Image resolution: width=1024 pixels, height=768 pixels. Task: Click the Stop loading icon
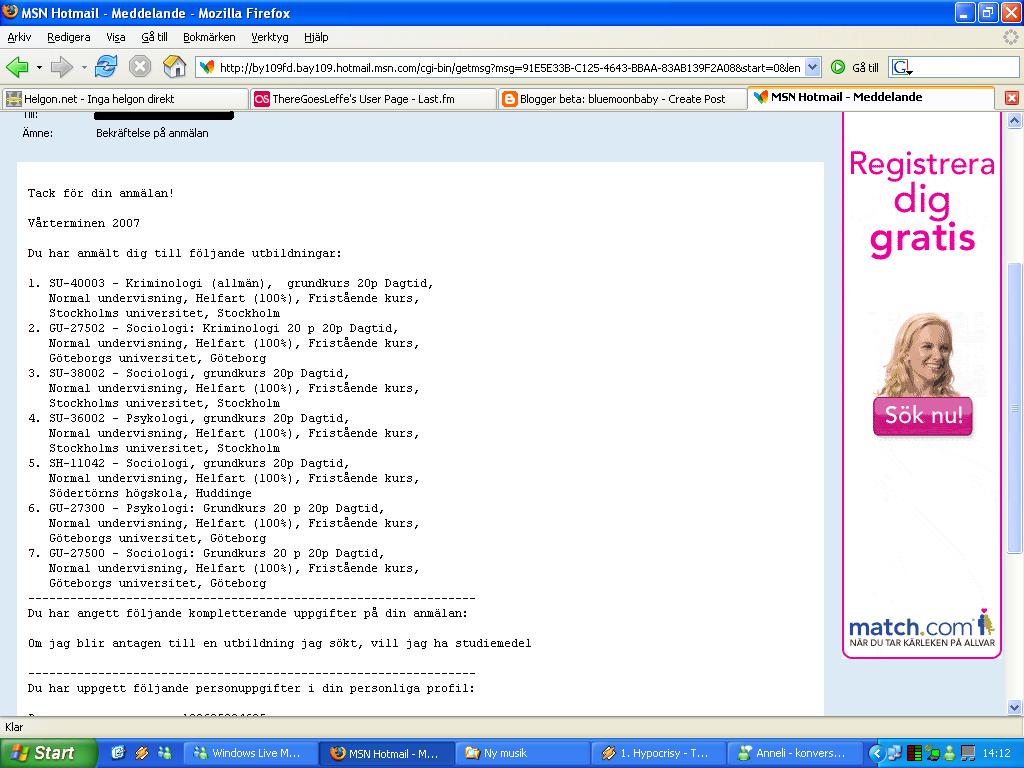(x=140, y=67)
